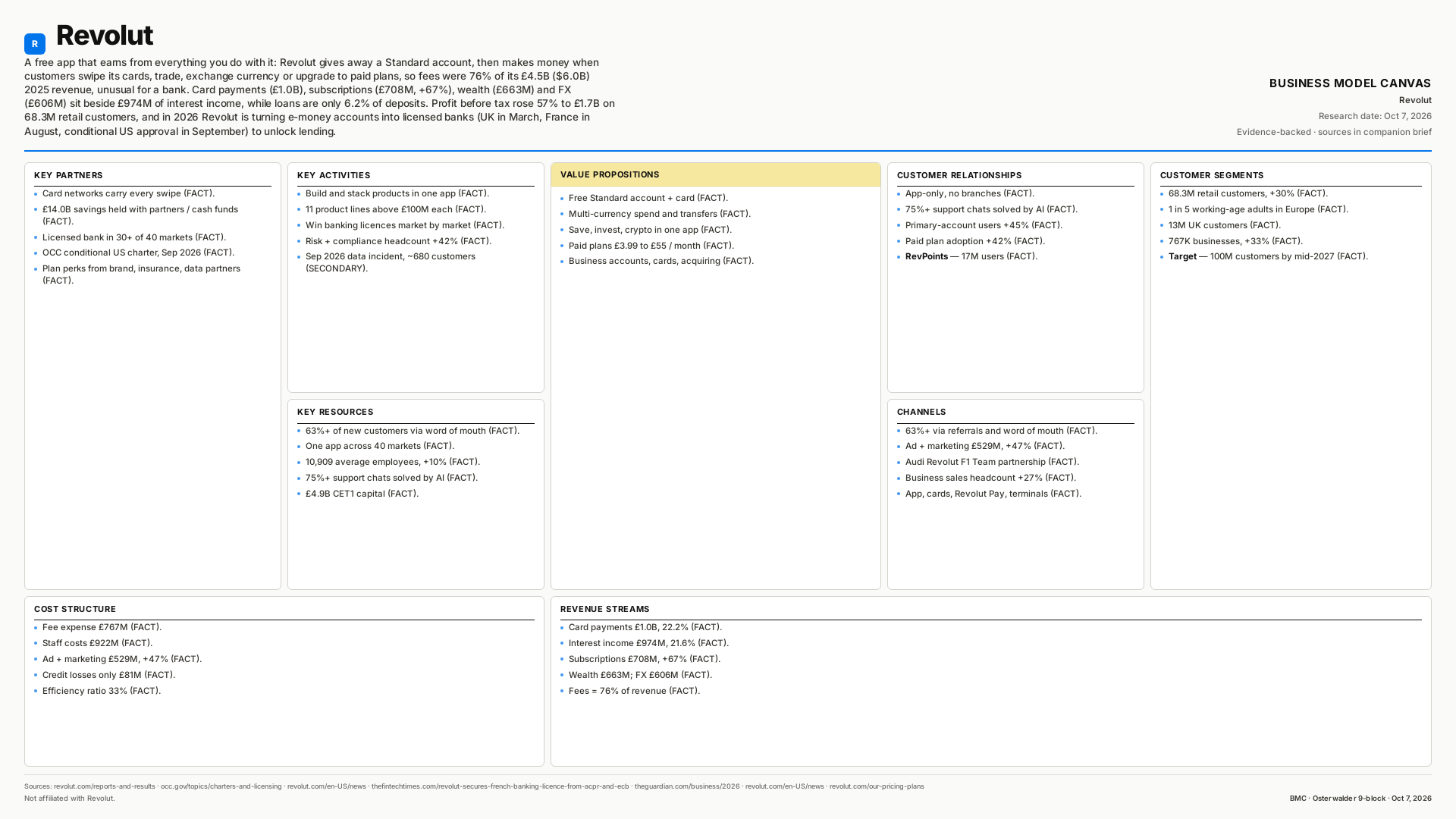Select the REVENUE STREAMS header
This screenshot has width=1456, height=819.
[x=605, y=609]
